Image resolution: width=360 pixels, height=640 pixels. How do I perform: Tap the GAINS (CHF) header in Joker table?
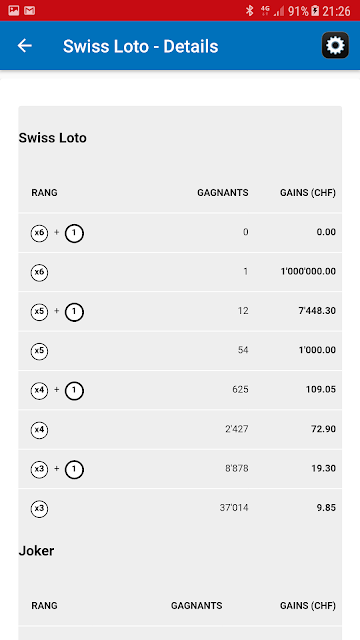click(x=308, y=605)
